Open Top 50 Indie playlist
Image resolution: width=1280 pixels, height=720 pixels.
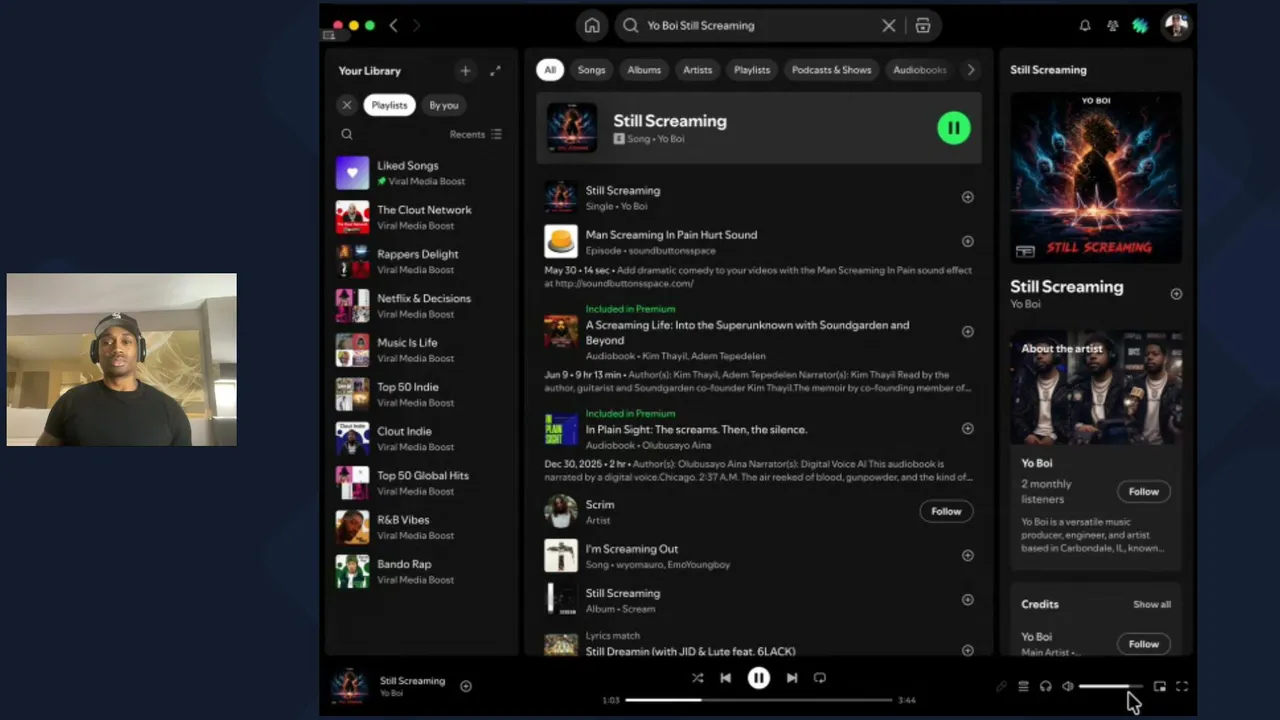421,394
